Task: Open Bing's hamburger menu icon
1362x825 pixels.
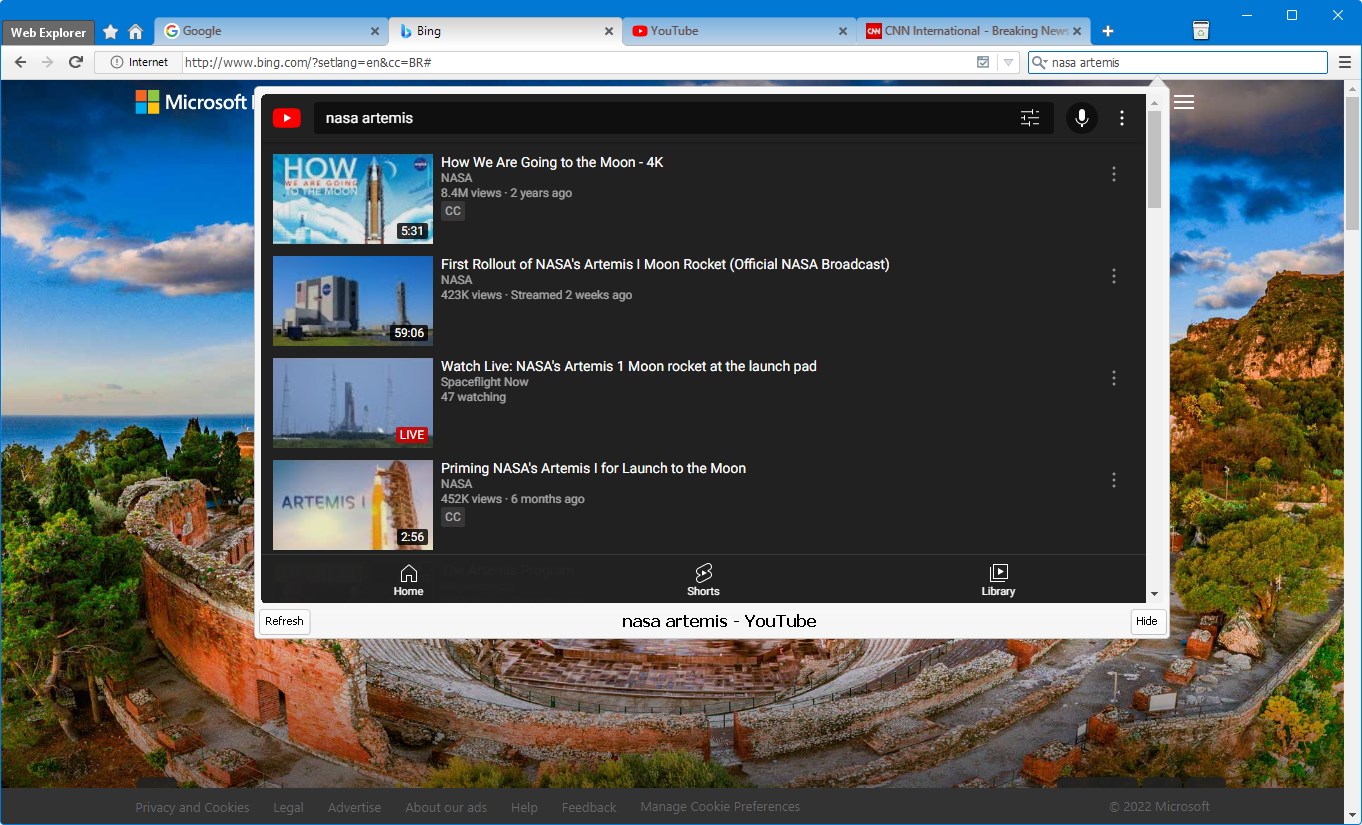Action: (x=1184, y=102)
